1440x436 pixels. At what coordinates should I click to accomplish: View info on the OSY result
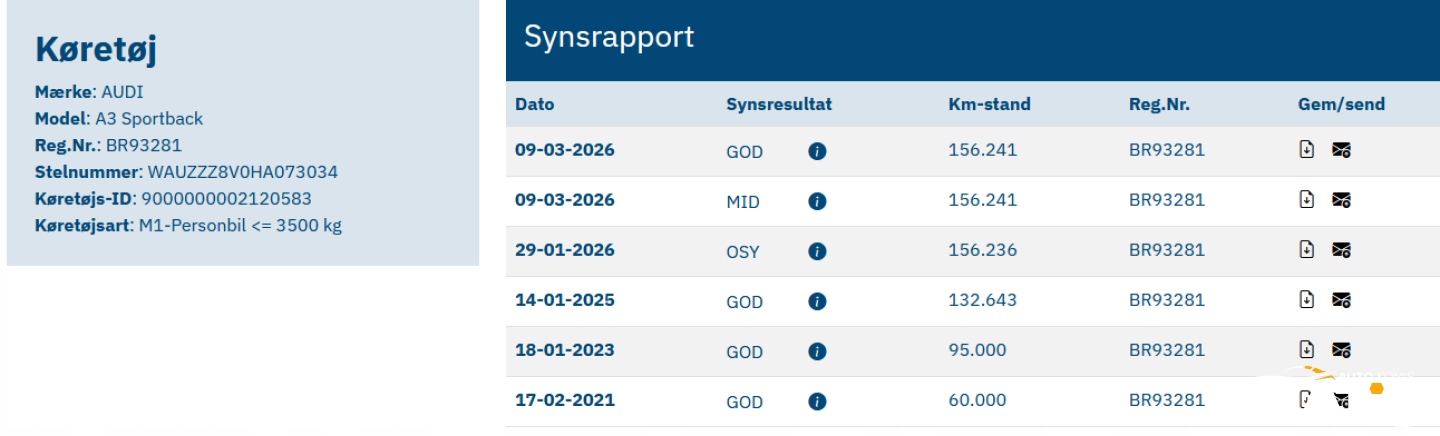pos(817,252)
